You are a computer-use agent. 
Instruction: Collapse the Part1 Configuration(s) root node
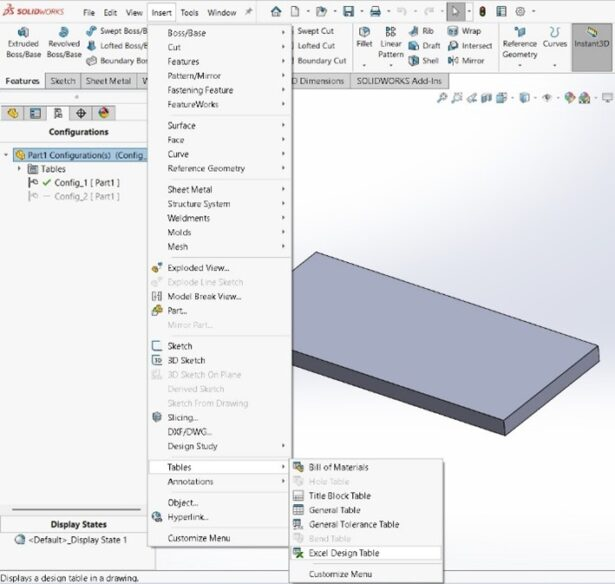click(x=8, y=155)
